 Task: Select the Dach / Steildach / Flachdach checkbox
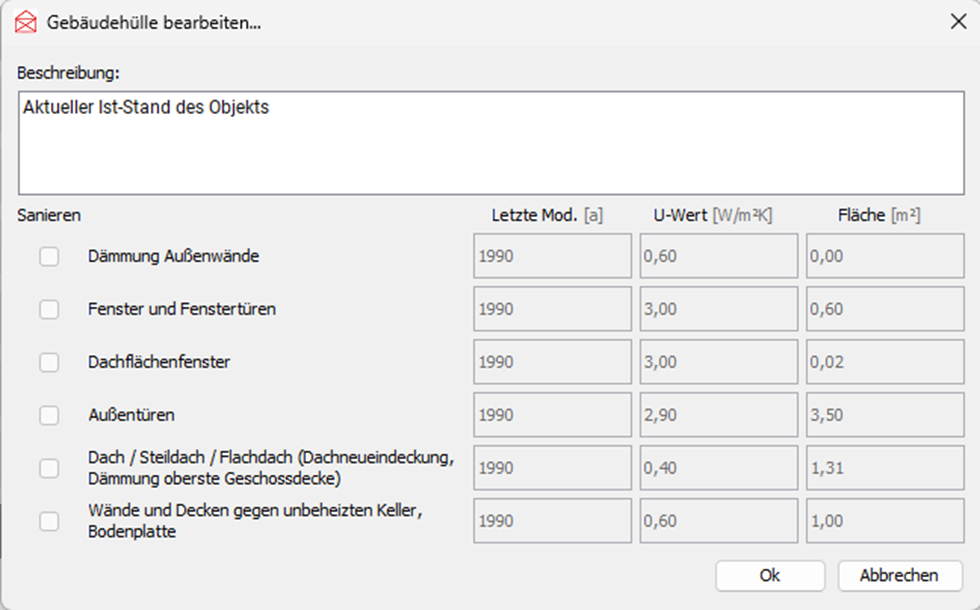click(x=49, y=468)
